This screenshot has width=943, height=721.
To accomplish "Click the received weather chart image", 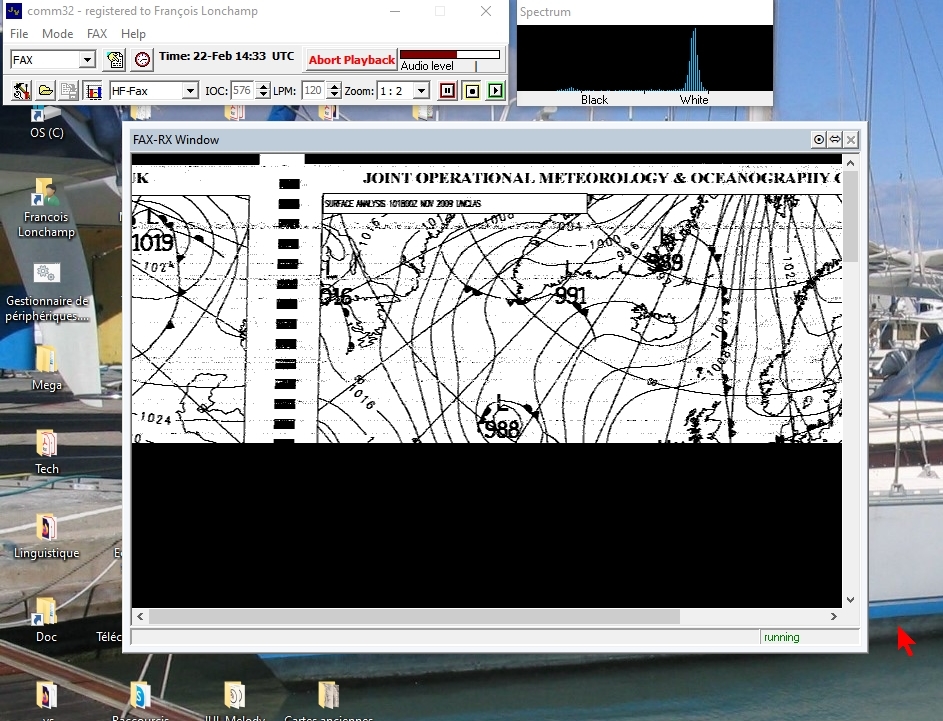I will 487,299.
